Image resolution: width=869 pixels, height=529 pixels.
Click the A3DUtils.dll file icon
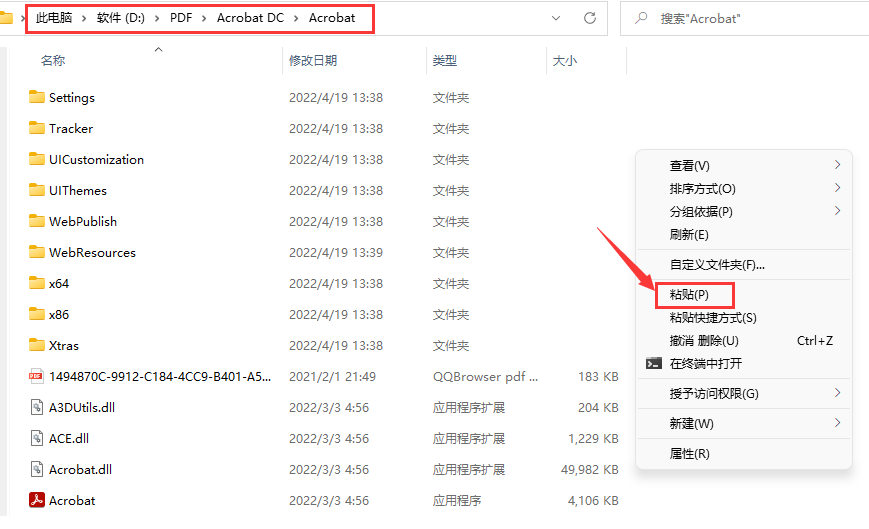pos(37,407)
